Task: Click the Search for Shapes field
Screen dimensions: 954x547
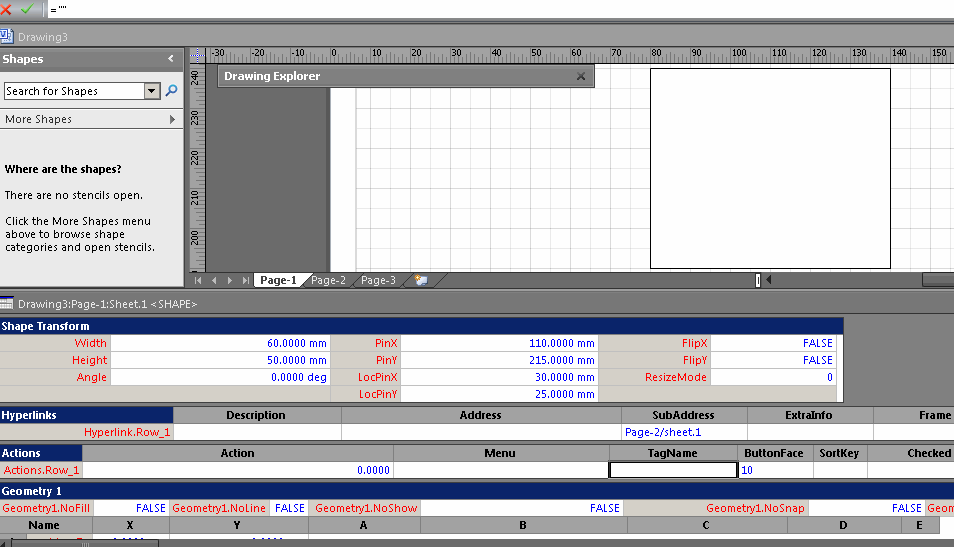Action: click(x=74, y=91)
